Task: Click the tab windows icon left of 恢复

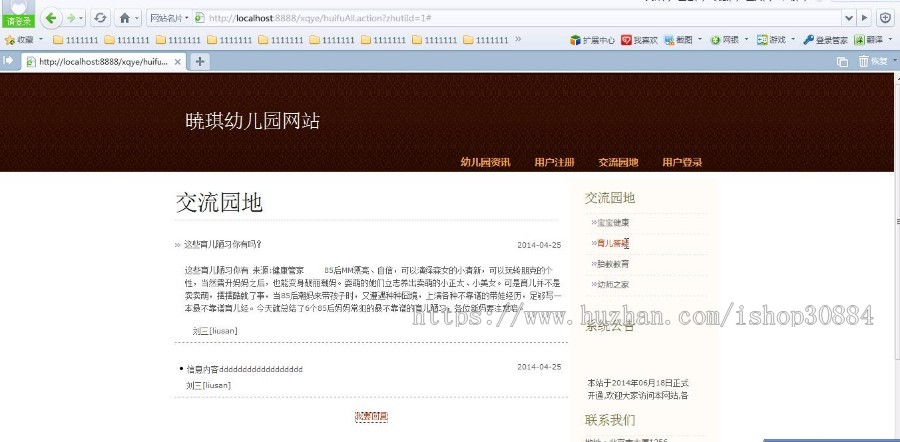Action: click(842, 61)
